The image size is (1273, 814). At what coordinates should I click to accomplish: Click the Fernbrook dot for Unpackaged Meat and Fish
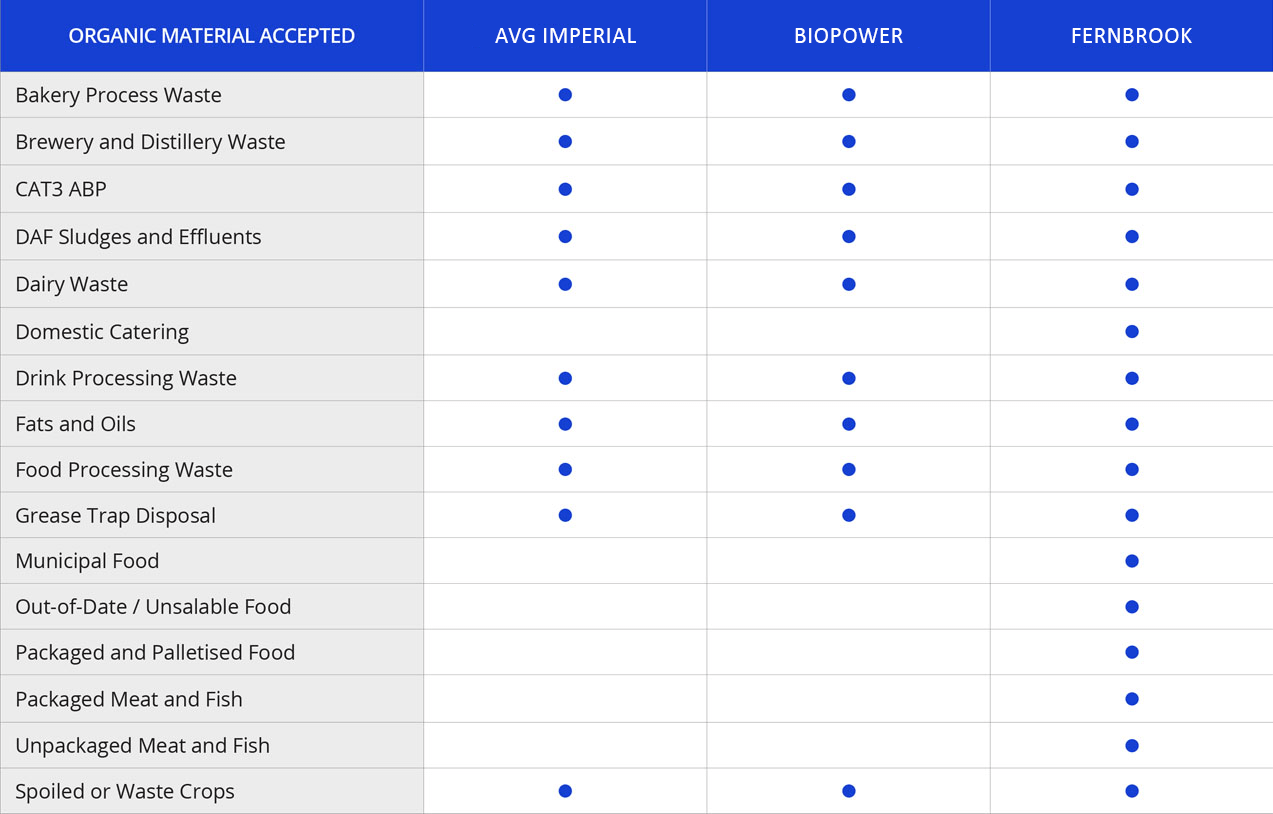coord(1132,745)
